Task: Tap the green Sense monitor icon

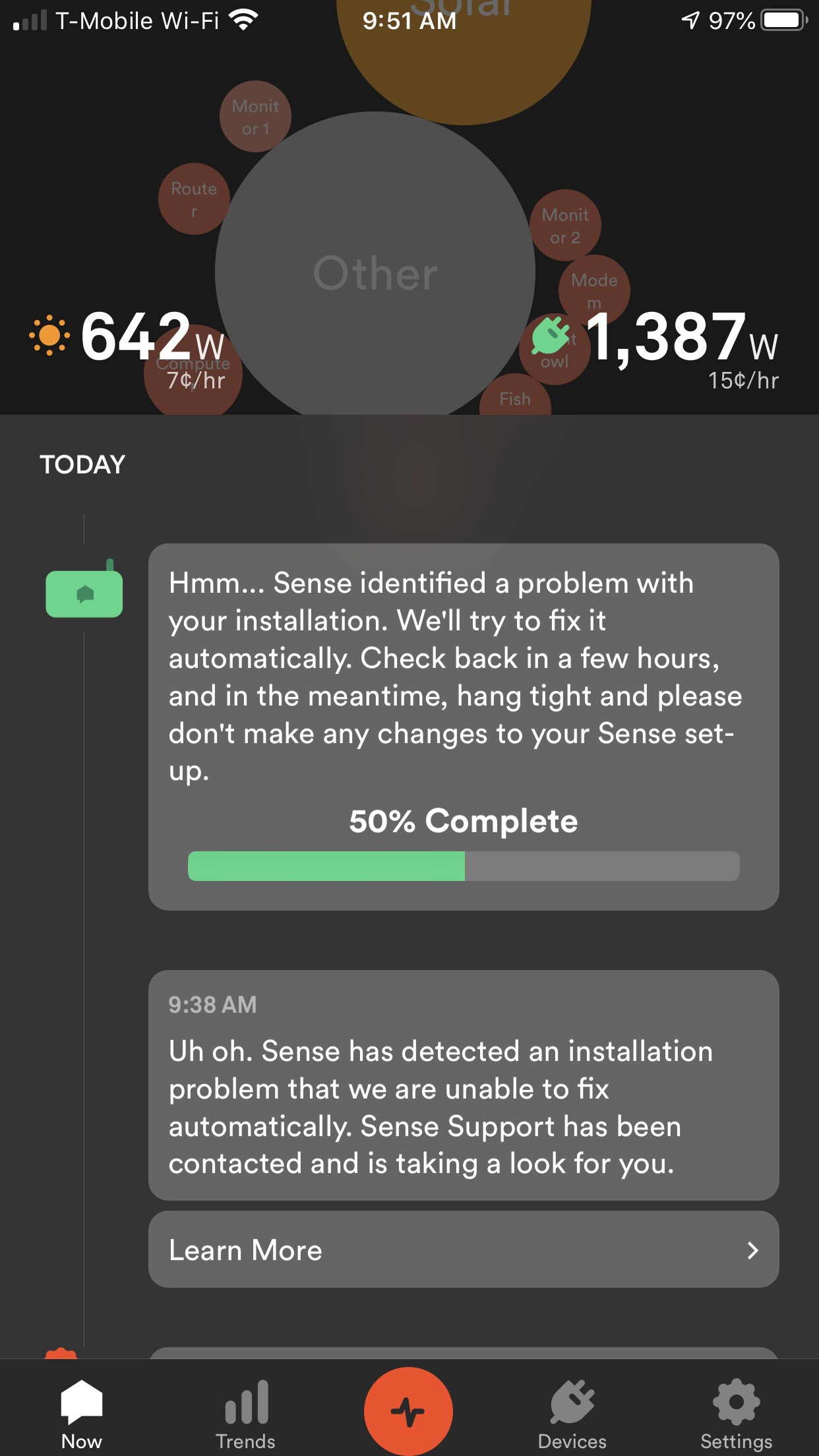Action: click(84, 593)
